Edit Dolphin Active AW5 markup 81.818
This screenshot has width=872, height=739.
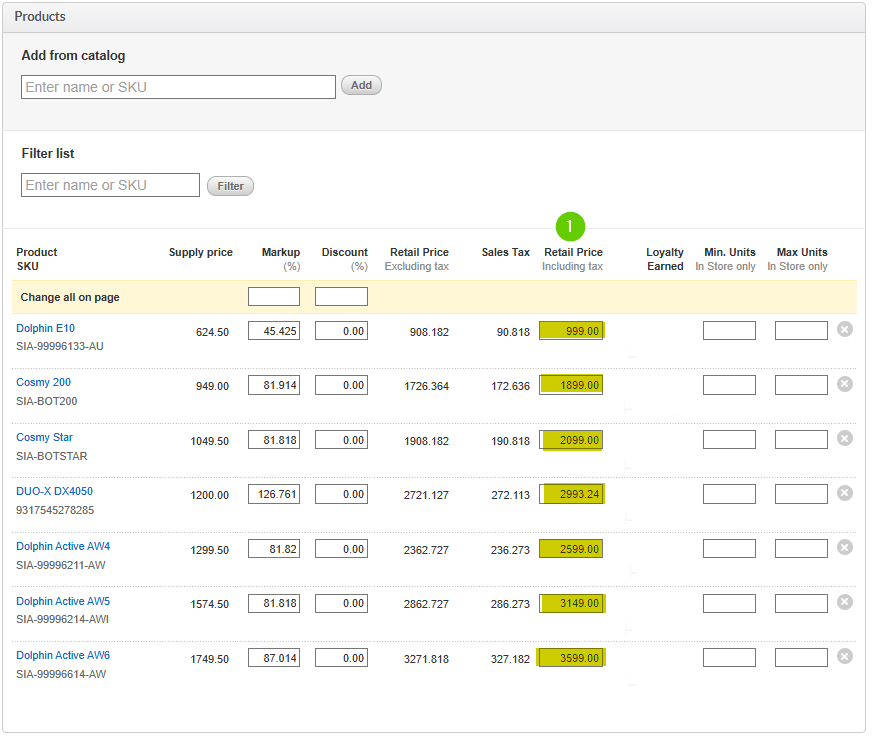tap(274, 603)
